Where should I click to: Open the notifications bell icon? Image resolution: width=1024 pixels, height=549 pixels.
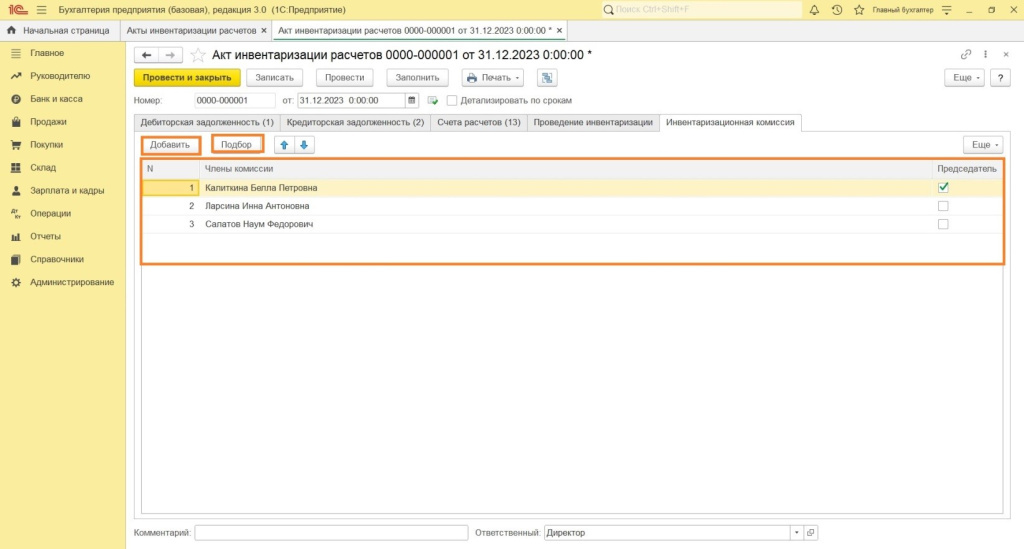(814, 10)
